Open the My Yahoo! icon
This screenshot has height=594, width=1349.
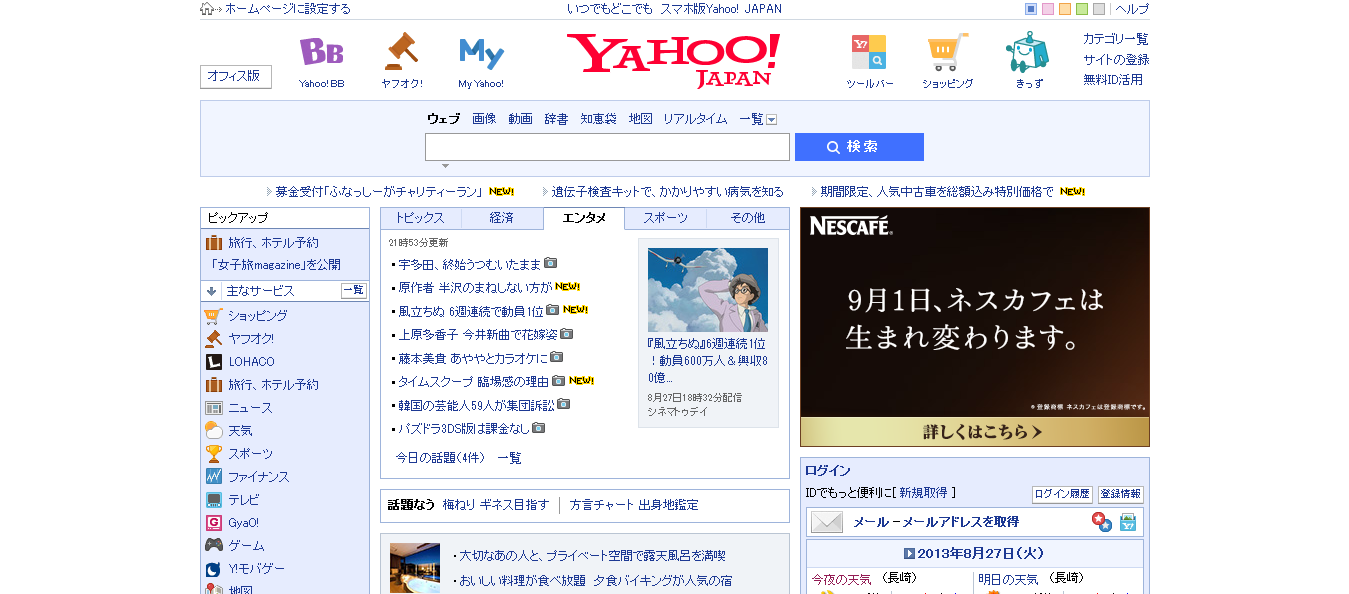(x=481, y=52)
